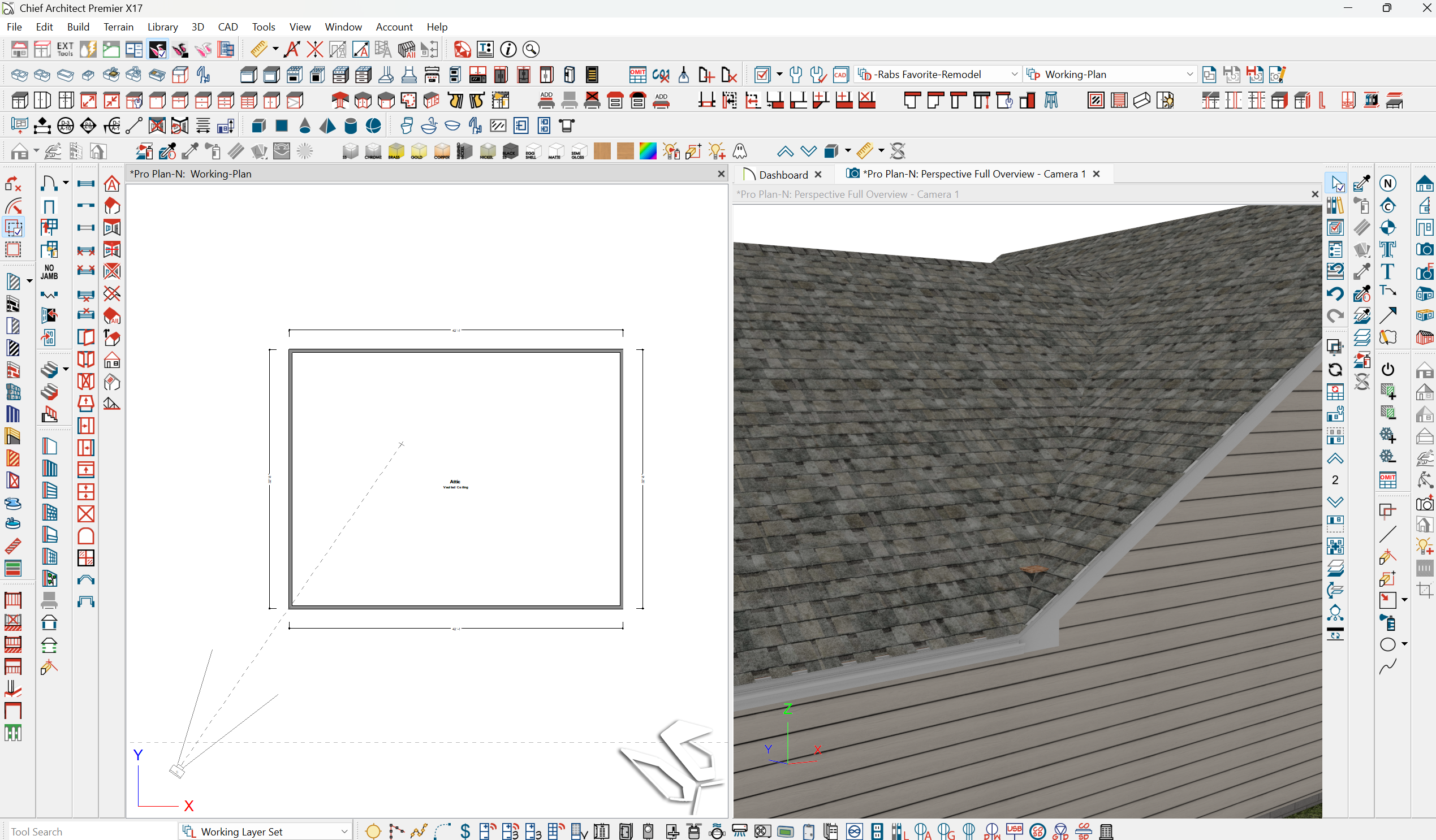Image resolution: width=1436 pixels, height=840 pixels.
Task: Expand the house icon dropdown arrow
Action: (36, 151)
